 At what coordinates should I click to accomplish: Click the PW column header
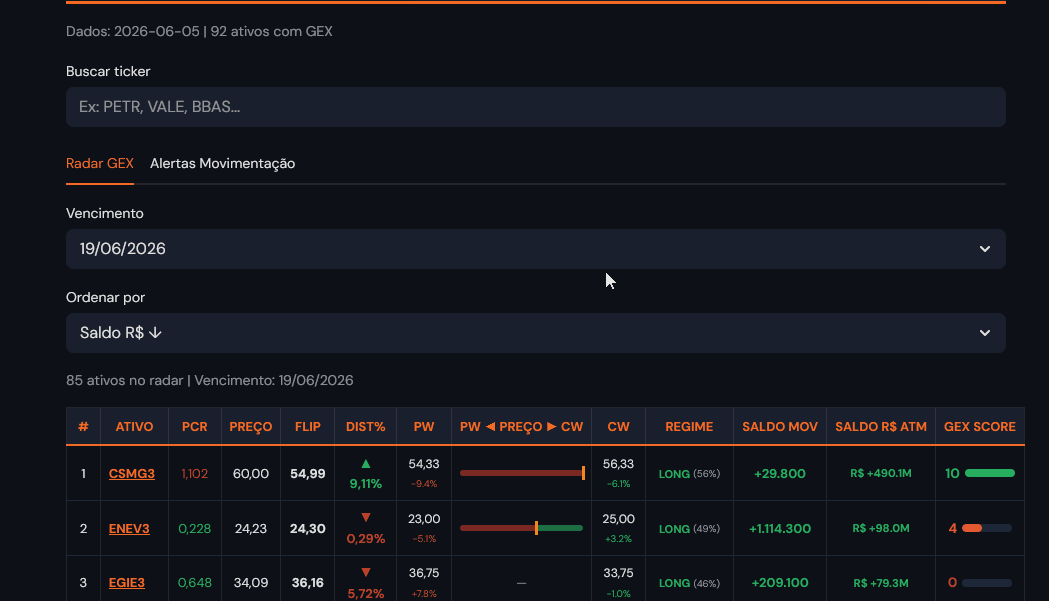click(x=424, y=426)
